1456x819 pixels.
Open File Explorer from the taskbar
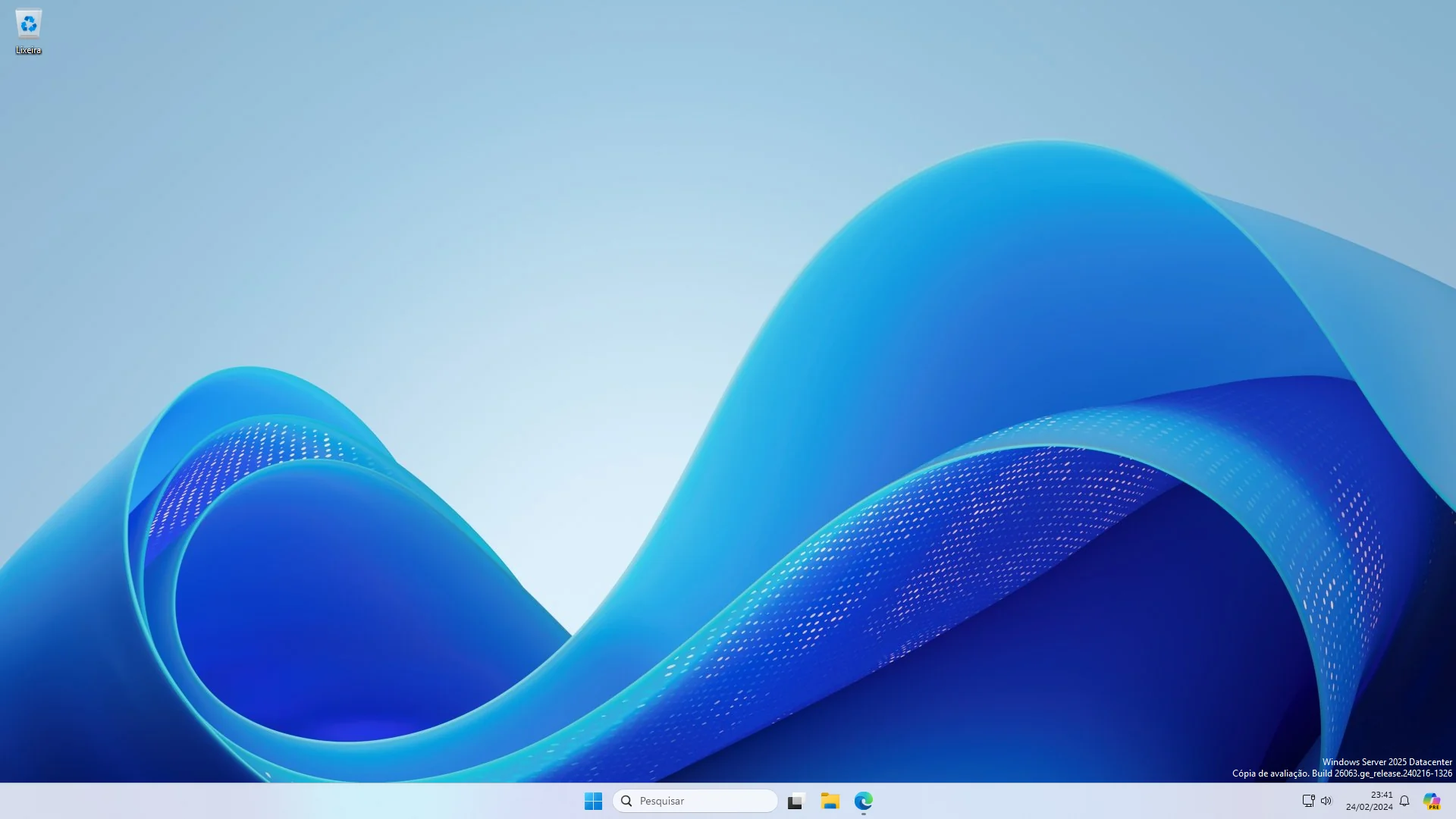(830, 801)
